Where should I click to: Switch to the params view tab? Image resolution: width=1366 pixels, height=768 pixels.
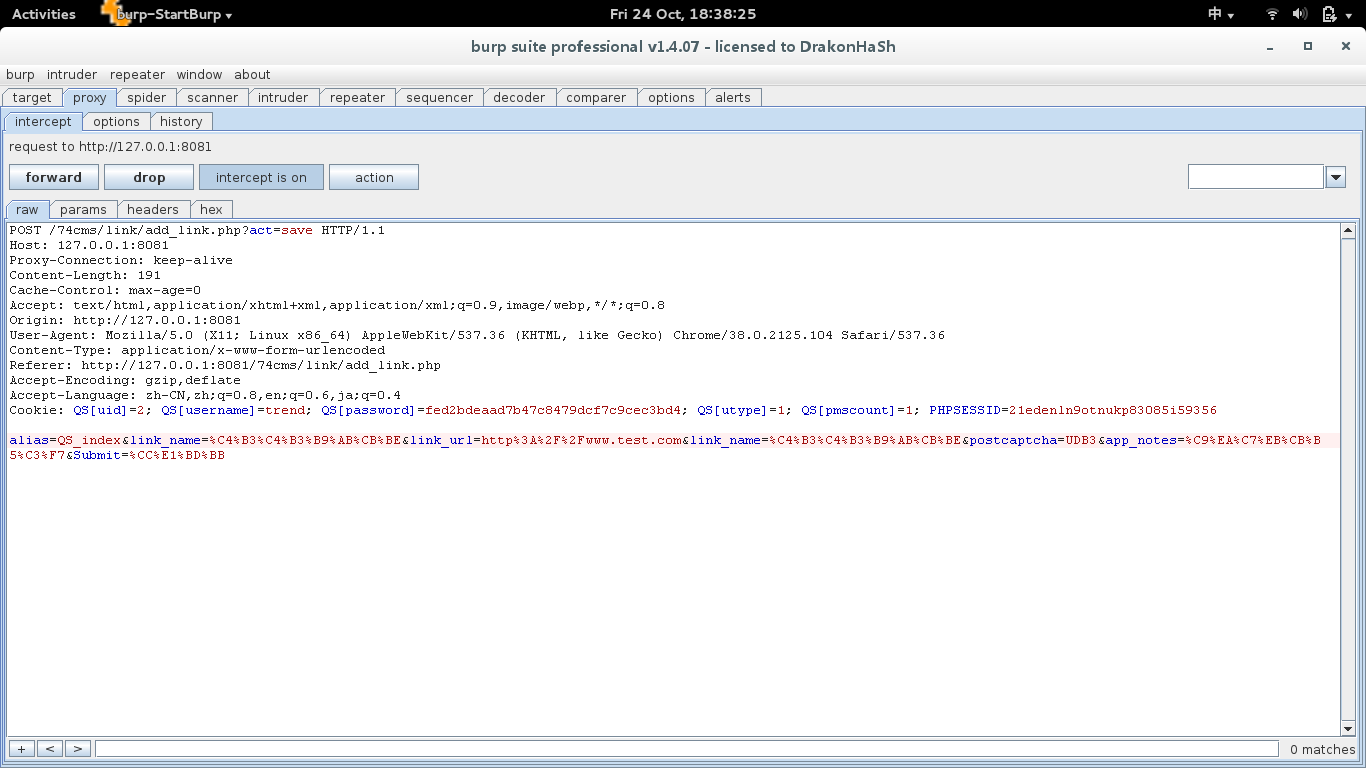click(84, 209)
